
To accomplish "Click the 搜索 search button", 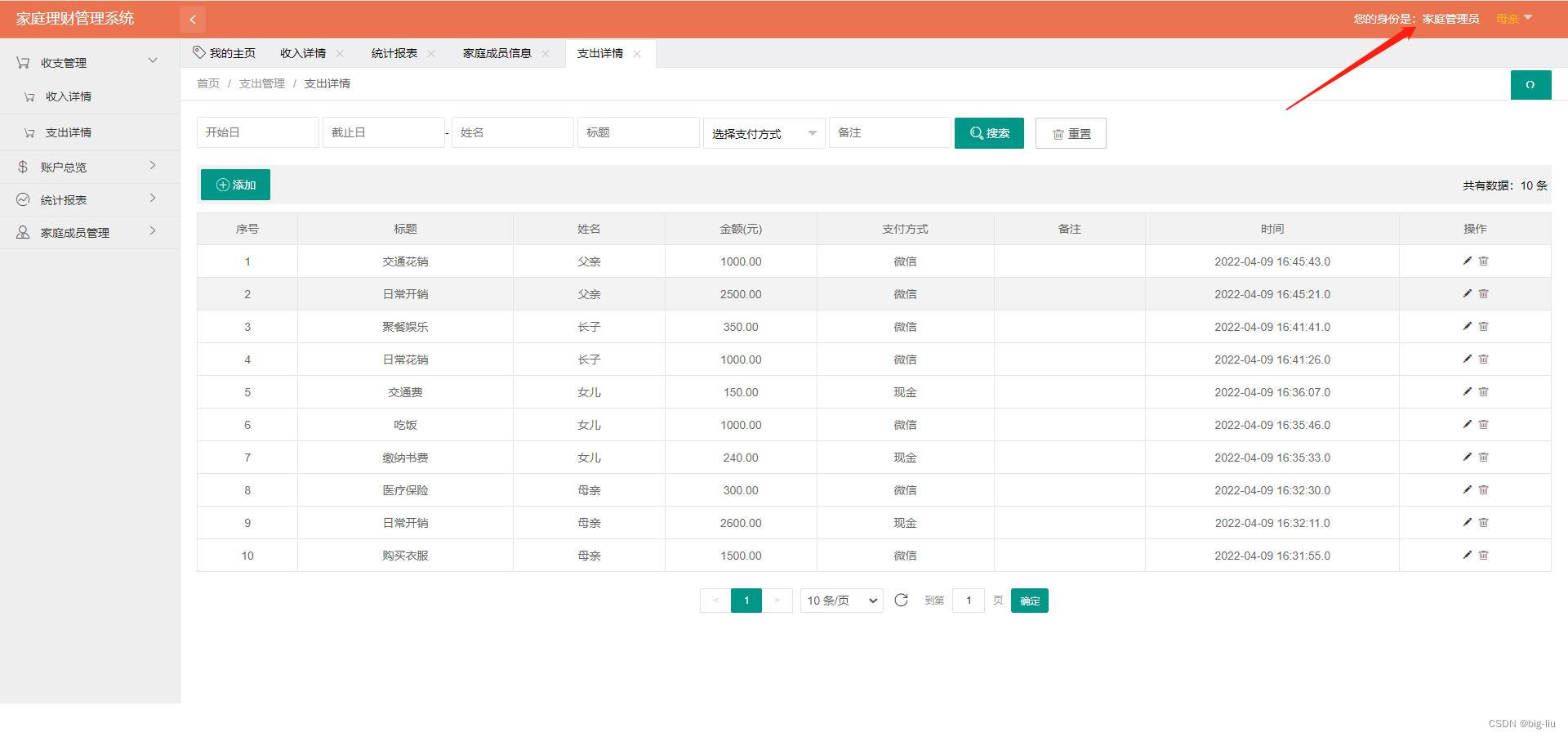I will (x=989, y=133).
